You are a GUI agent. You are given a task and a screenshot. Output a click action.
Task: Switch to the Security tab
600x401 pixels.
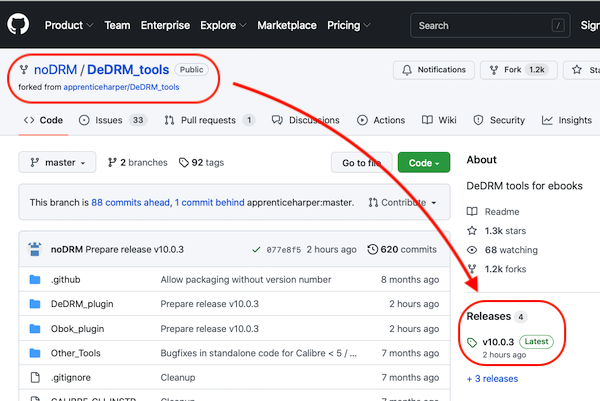[499, 120]
